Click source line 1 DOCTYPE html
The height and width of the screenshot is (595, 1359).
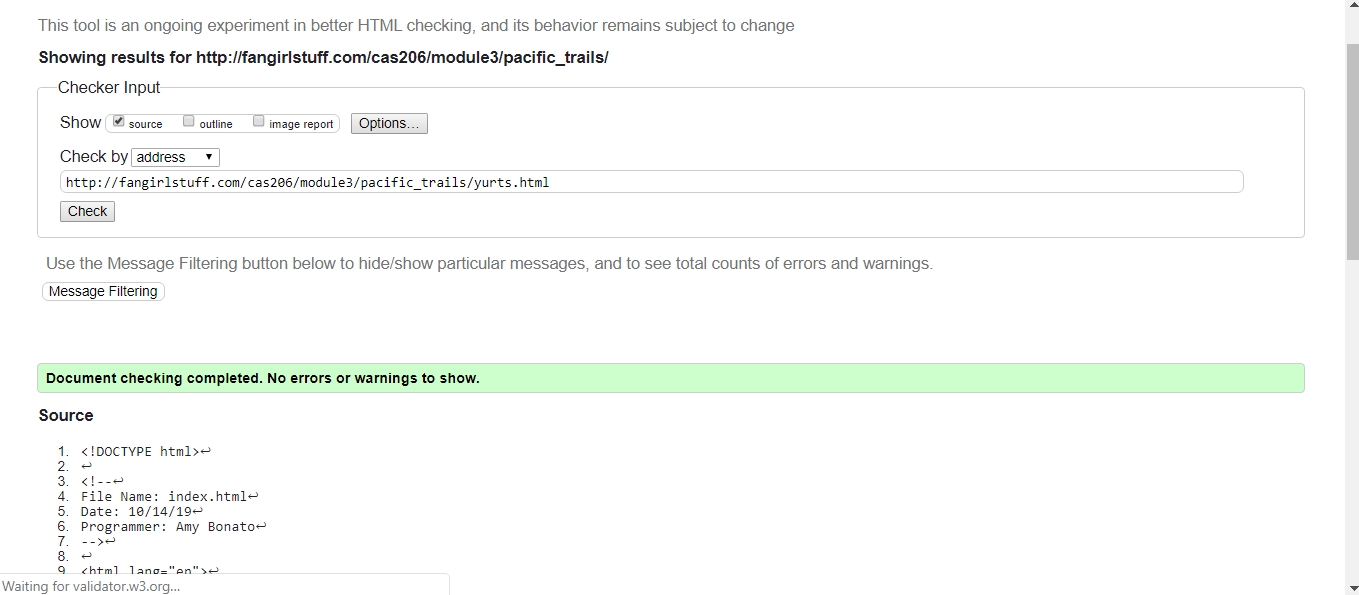click(x=140, y=451)
